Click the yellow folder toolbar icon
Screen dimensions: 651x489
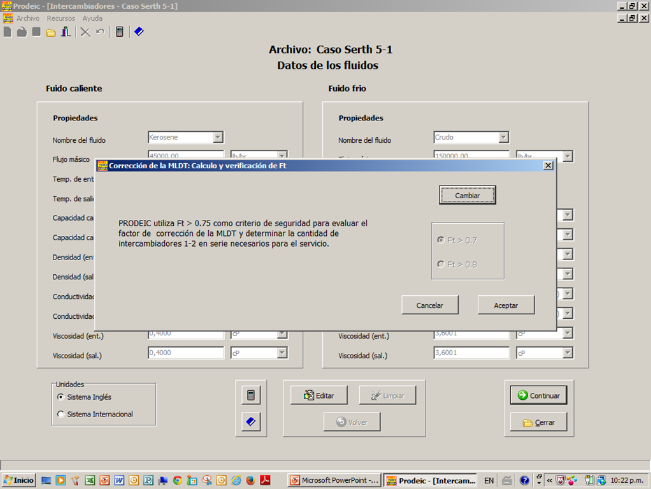click(x=51, y=33)
